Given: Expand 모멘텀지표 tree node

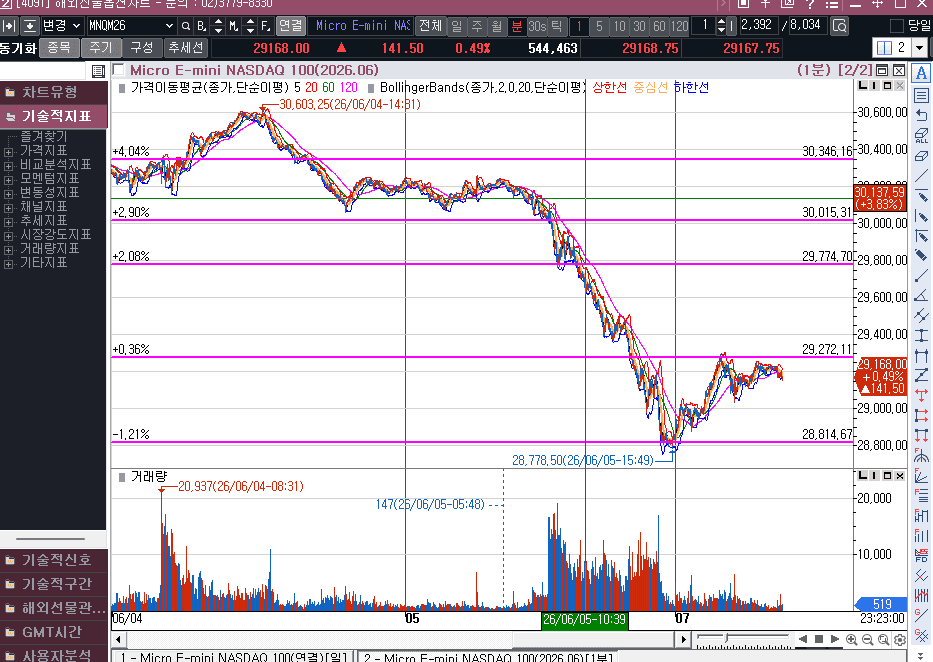Looking at the screenshot, I should 8,180.
